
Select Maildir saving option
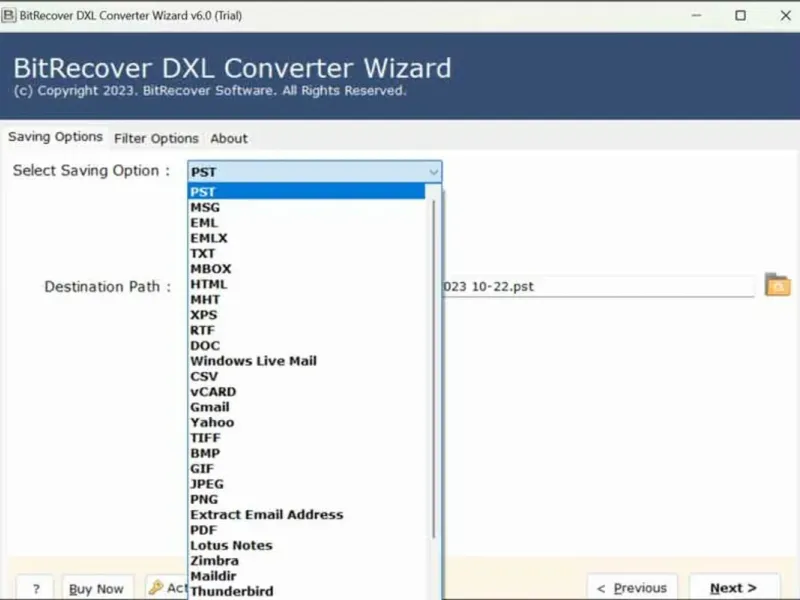tap(307, 576)
